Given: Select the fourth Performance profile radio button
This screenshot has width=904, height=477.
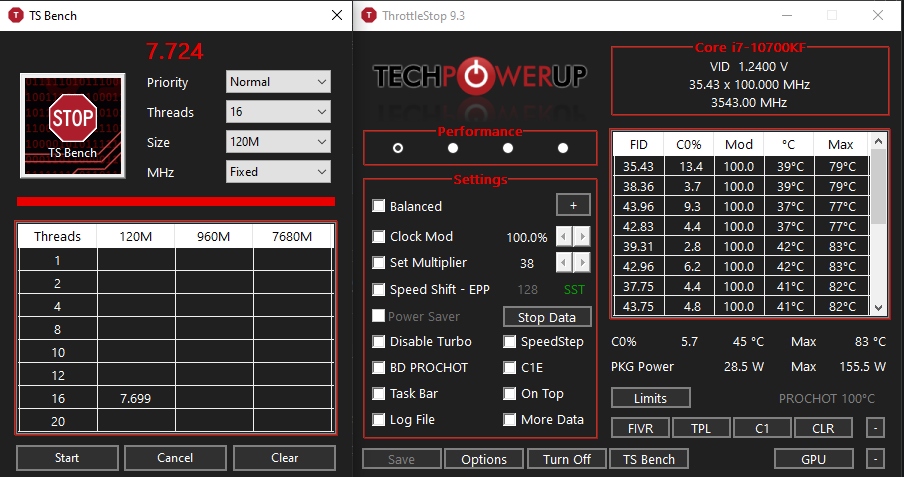Looking at the screenshot, I should (563, 148).
